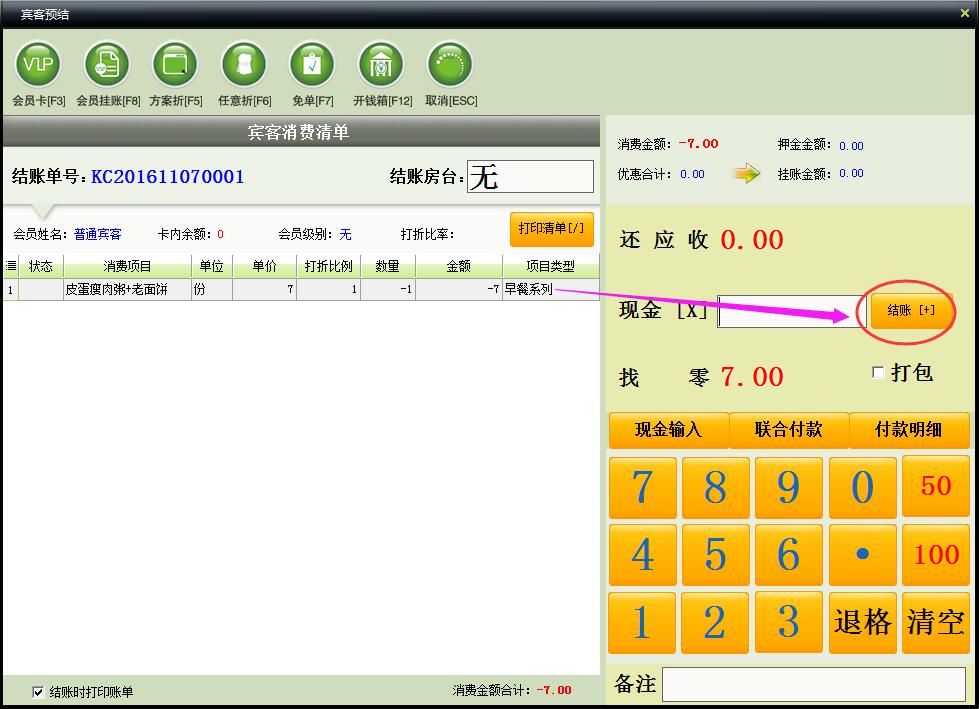
Task: Click 消费金额合计 total -7.00
Action: 554,690
